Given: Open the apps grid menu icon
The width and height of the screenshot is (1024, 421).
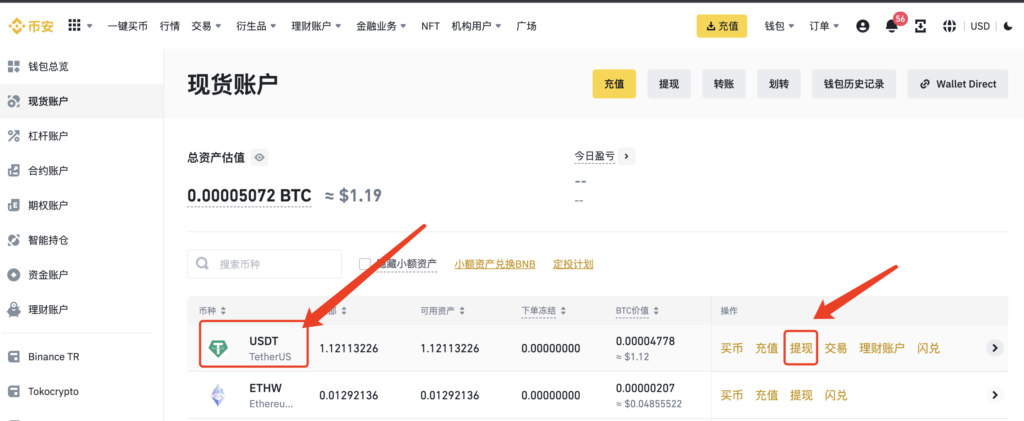Looking at the screenshot, I should coord(74,25).
